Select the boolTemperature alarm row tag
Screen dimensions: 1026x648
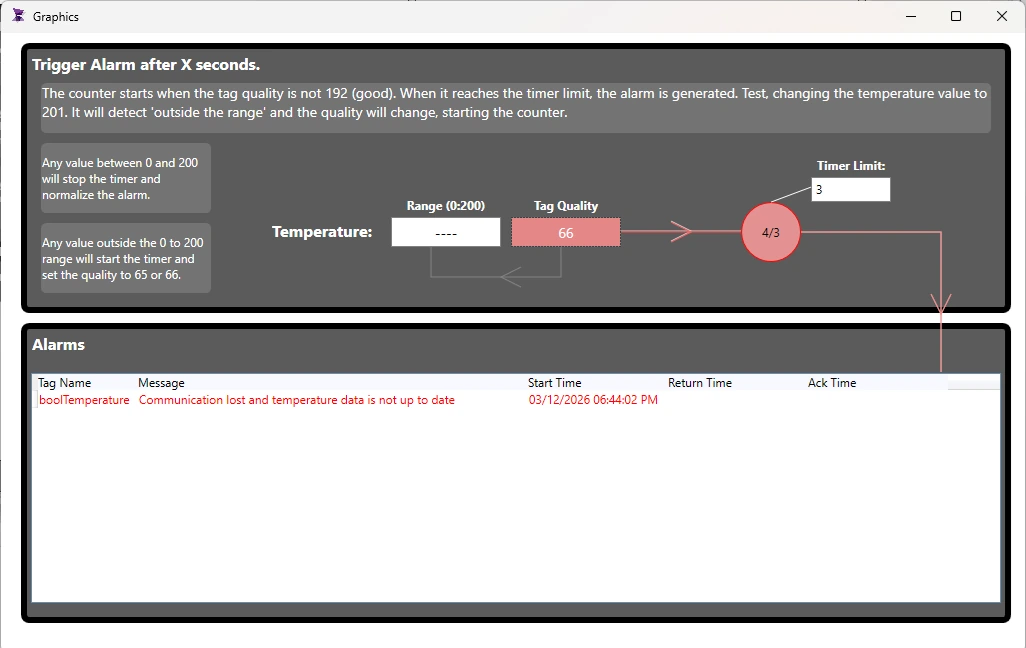pos(84,400)
